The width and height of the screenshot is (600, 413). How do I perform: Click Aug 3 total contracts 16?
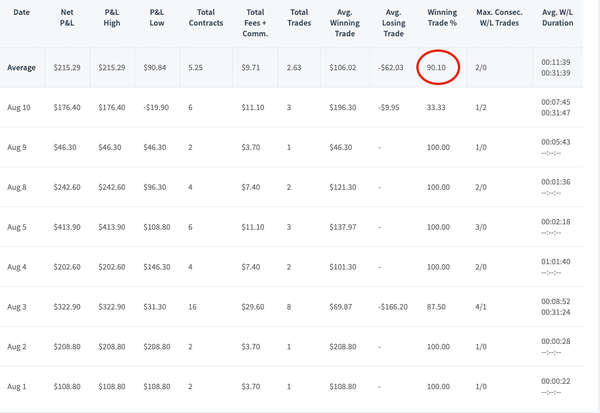192,307
